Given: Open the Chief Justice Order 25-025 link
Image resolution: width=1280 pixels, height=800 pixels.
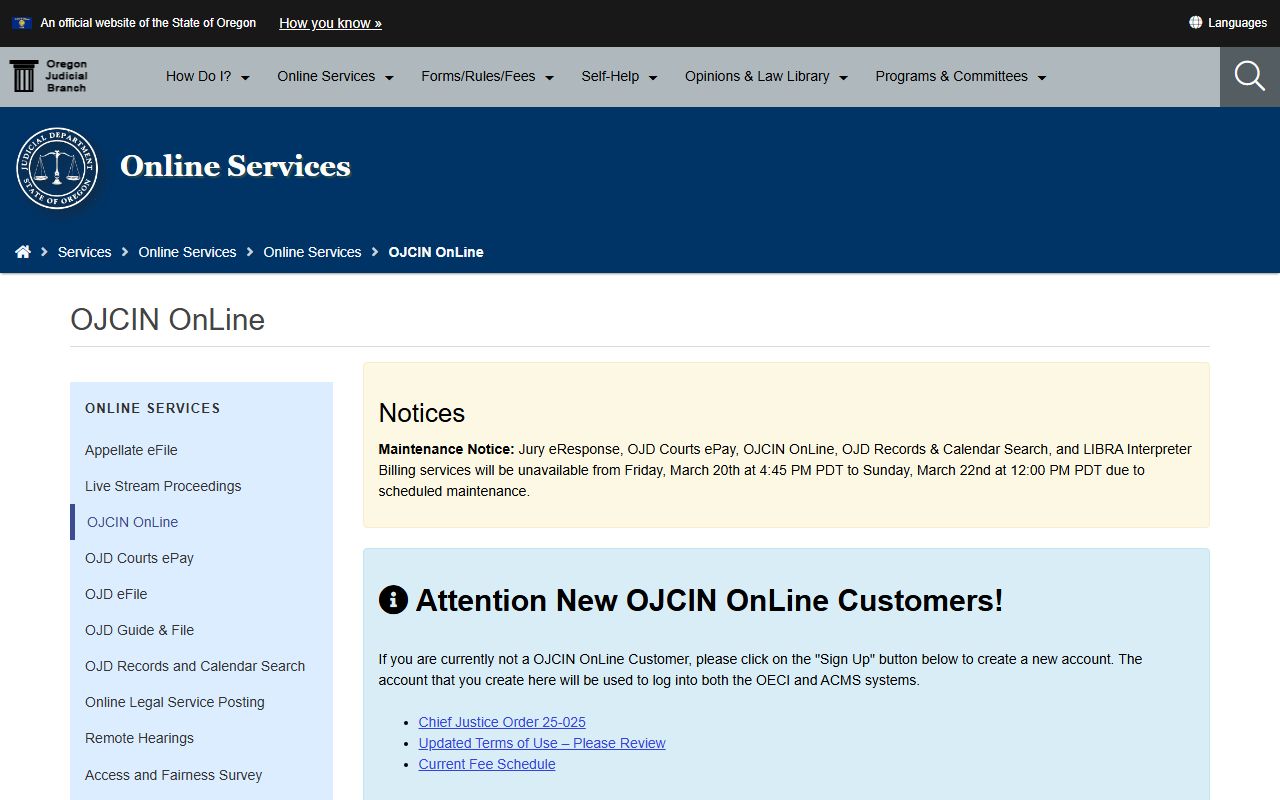Looking at the screenshot, I should pos(502,722).
